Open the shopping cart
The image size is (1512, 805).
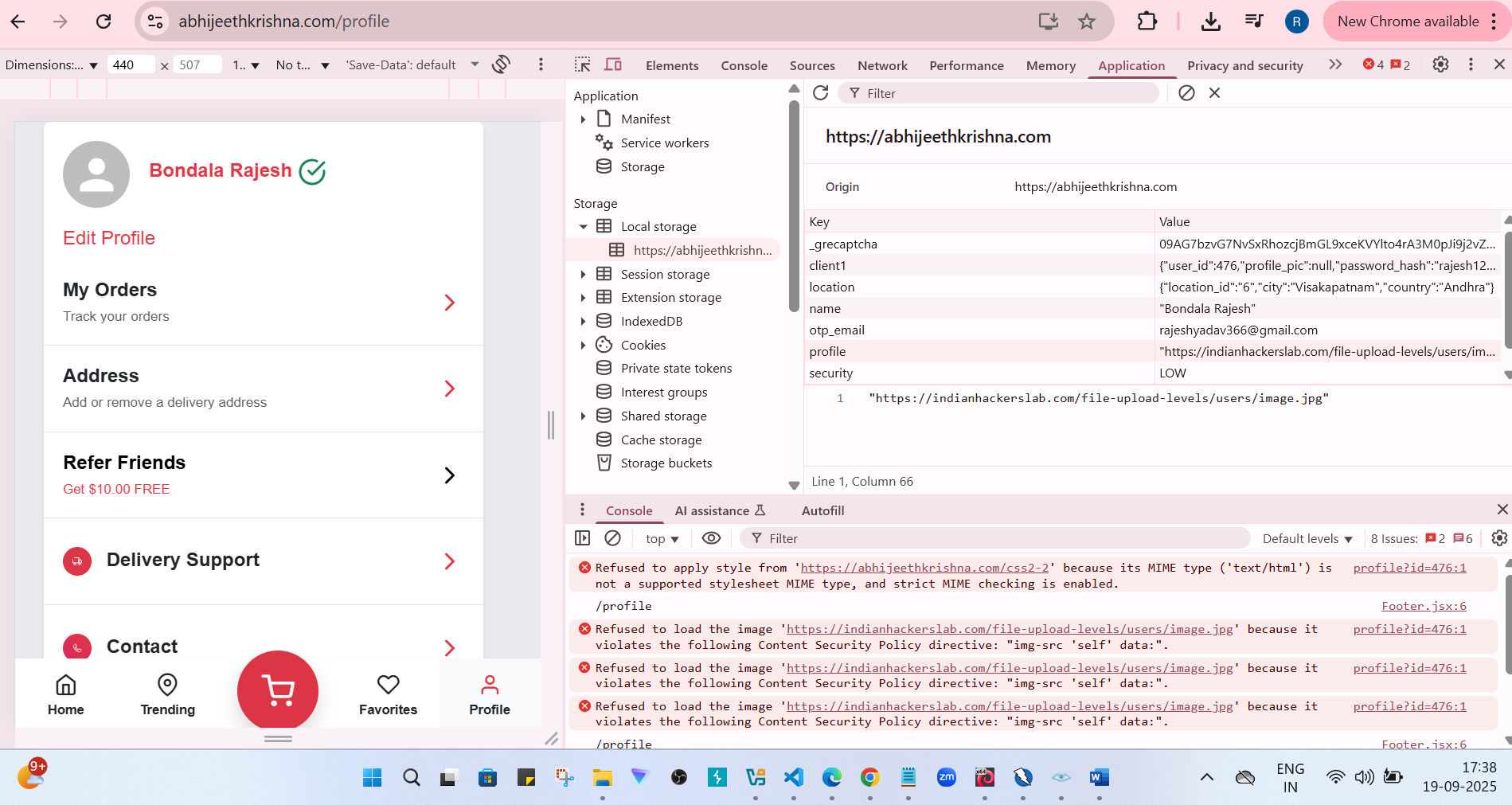(277, 690)
